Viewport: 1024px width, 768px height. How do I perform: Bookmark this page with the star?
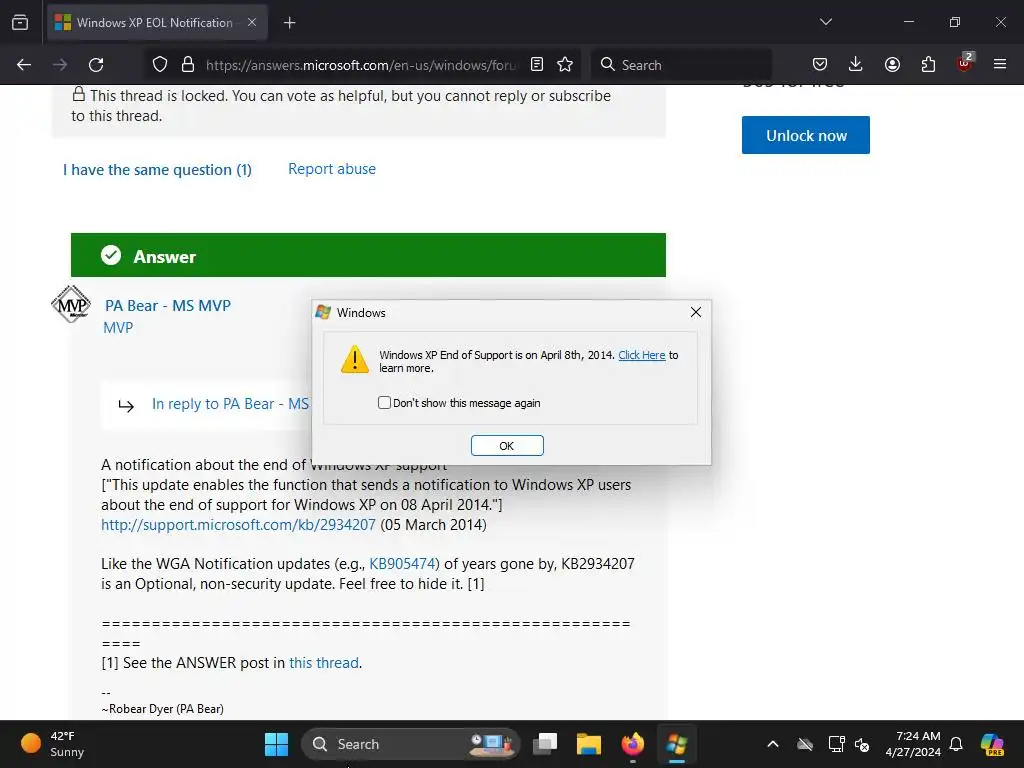tap(565, 64)
